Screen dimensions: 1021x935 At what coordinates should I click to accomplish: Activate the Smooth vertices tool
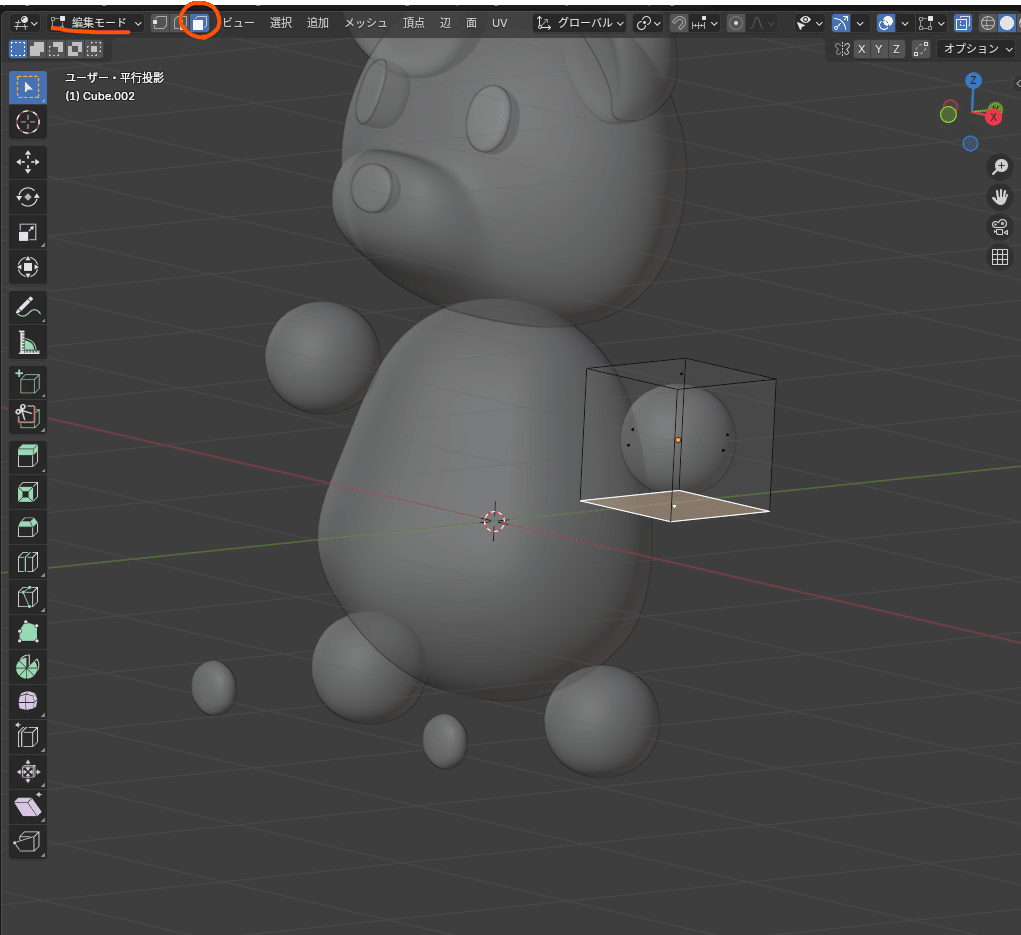pos(27,702)
